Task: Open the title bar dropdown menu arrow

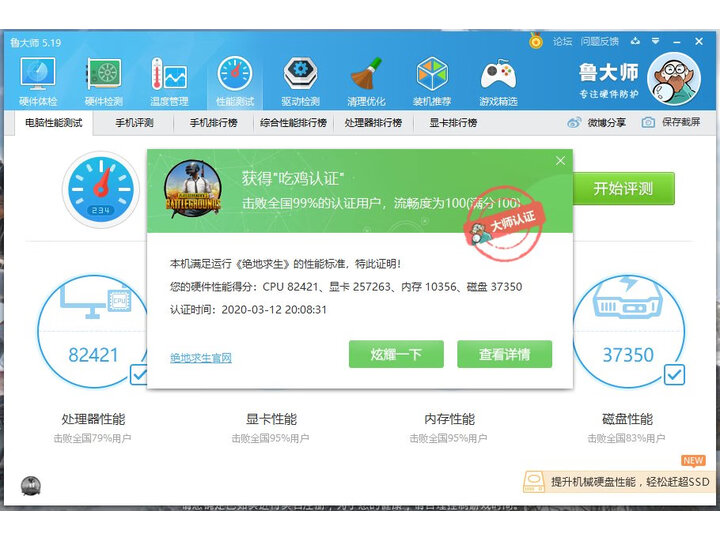Action: tap(656, 41)
